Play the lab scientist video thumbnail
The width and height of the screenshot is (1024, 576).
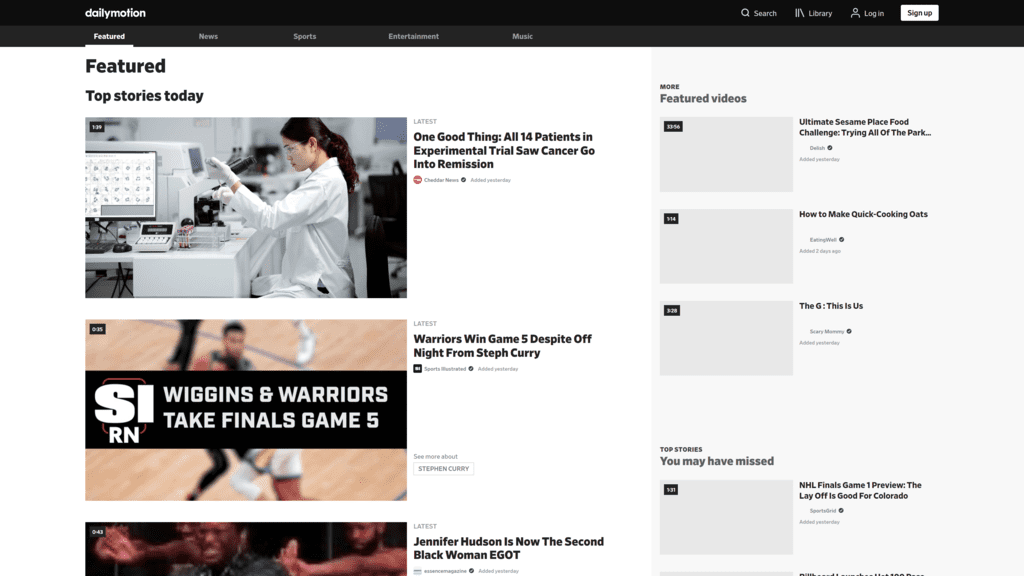246,208
